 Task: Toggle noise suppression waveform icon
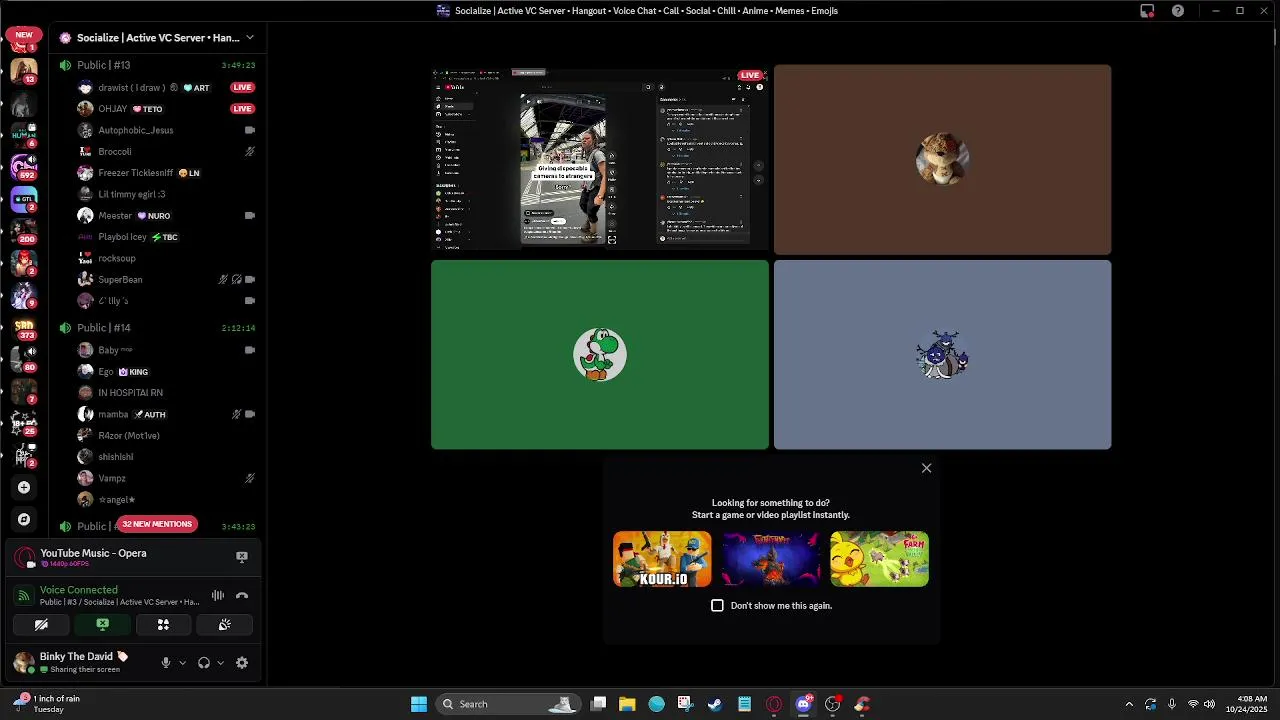217,596
